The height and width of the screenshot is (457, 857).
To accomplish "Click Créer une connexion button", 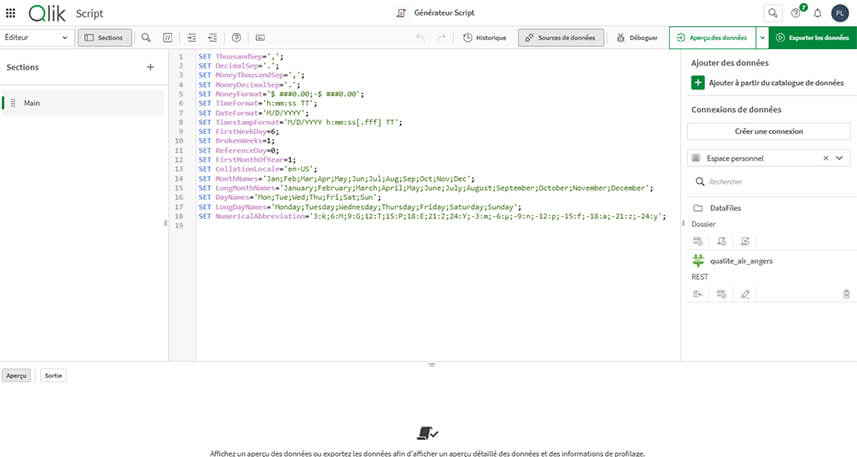I will click(769, 131).
